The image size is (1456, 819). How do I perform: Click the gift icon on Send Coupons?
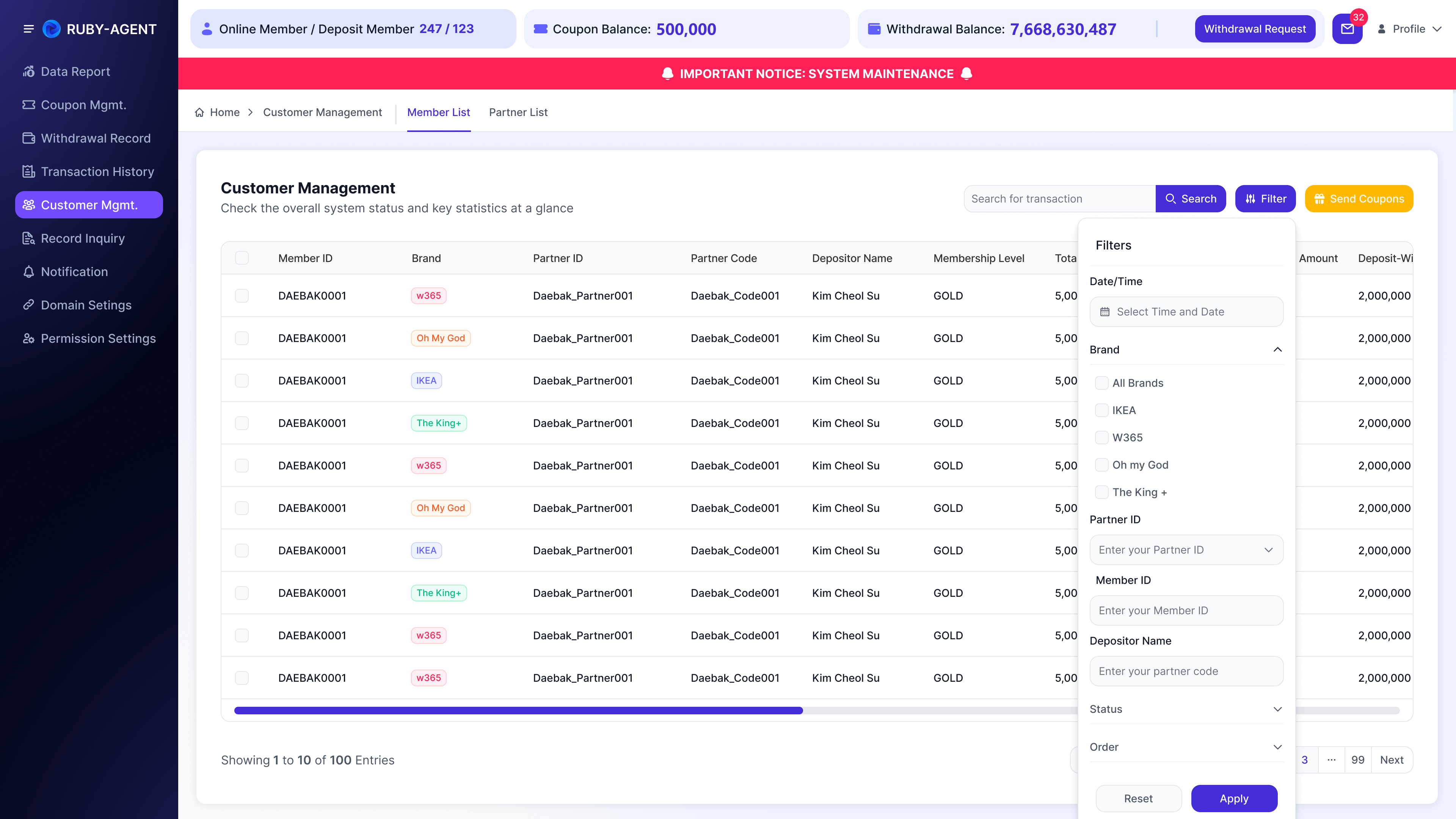point(1319,199)
